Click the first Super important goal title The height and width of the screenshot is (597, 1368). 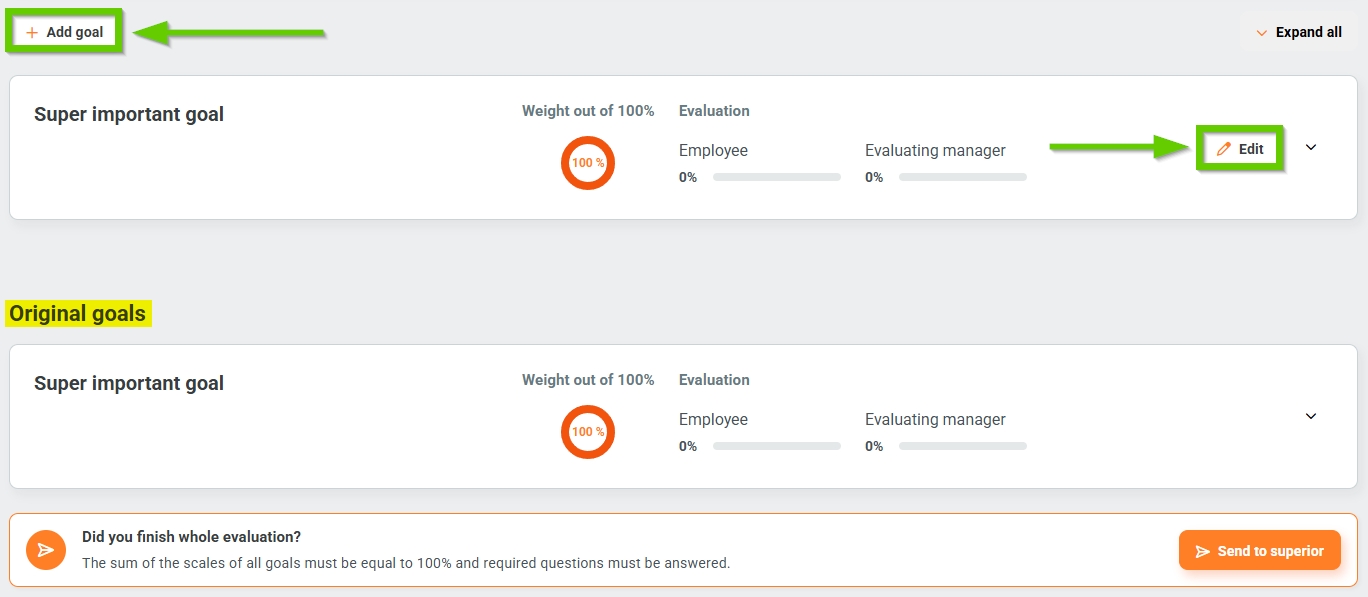point(129,114)
